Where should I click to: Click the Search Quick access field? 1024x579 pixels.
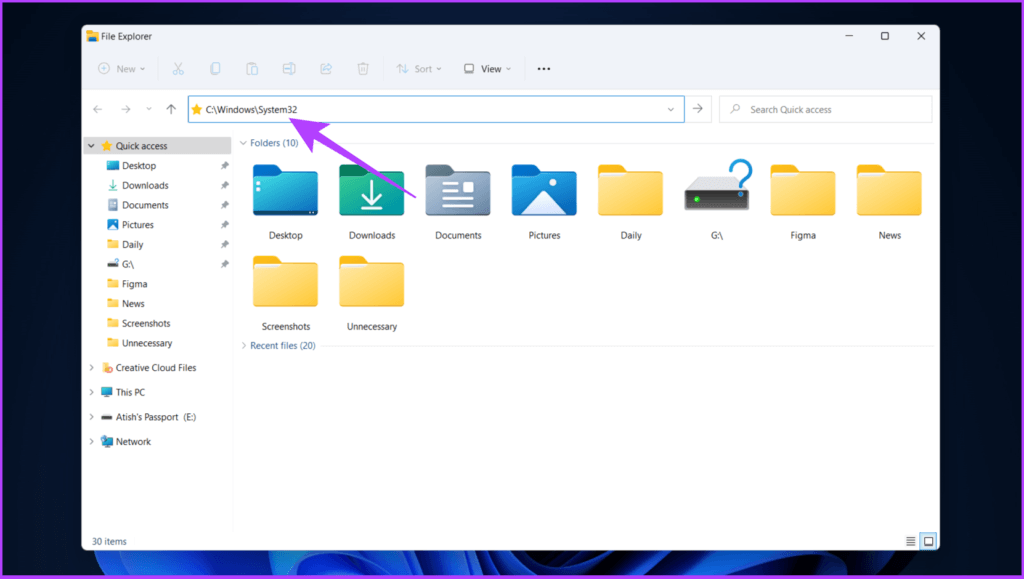coord(825,110)
